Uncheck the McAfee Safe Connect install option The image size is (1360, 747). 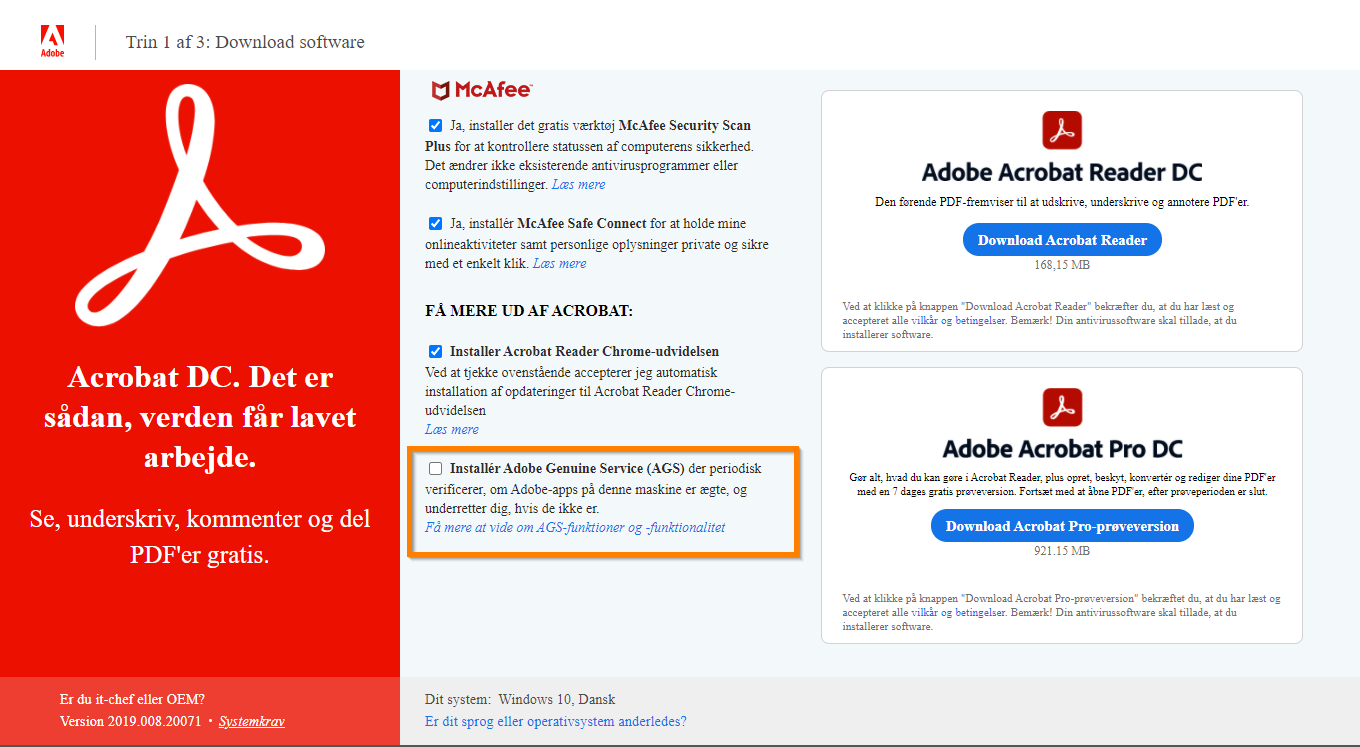[x=435, y=223]
